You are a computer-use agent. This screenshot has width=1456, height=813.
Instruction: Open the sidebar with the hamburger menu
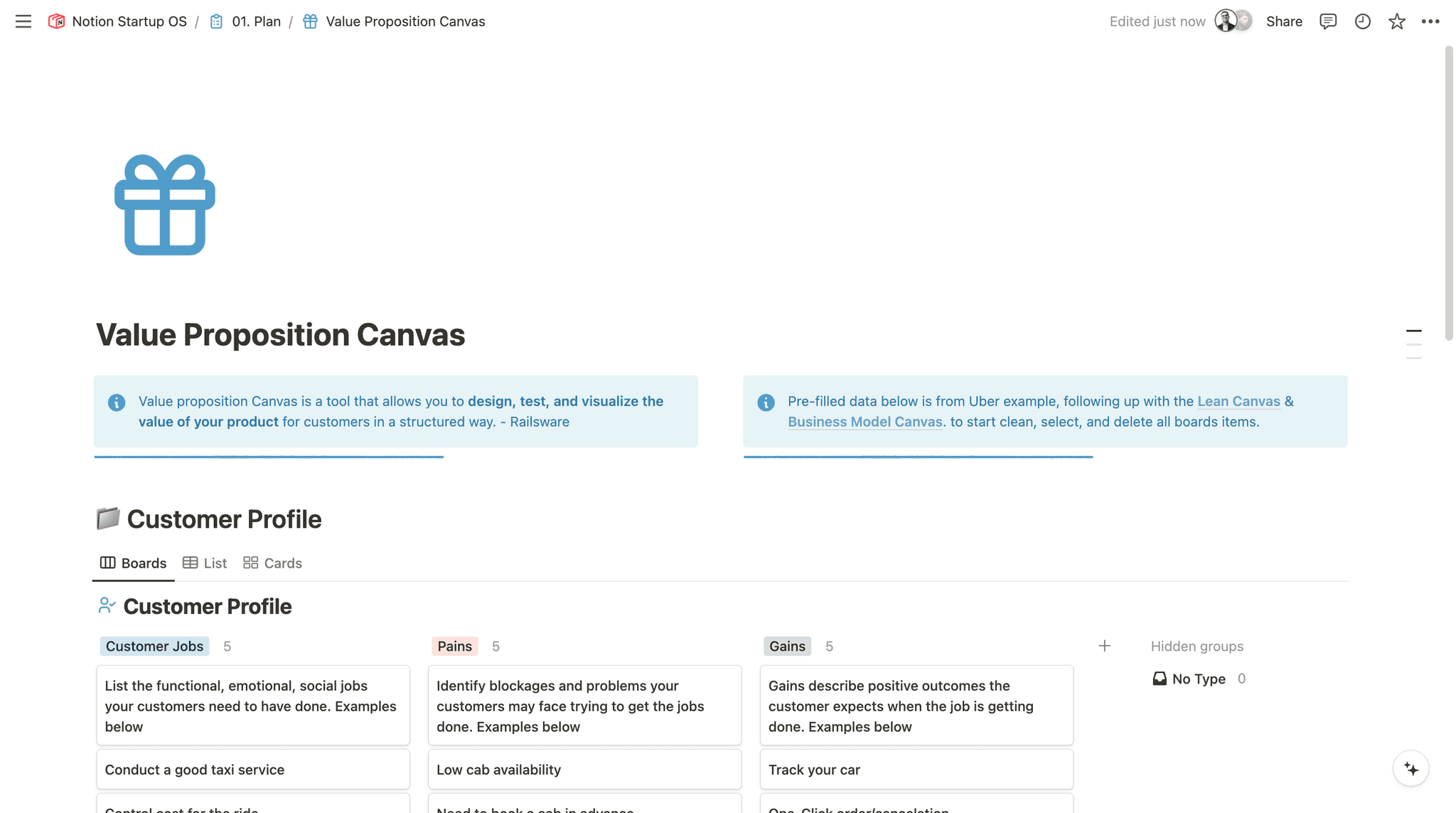(x=23, y=21)
